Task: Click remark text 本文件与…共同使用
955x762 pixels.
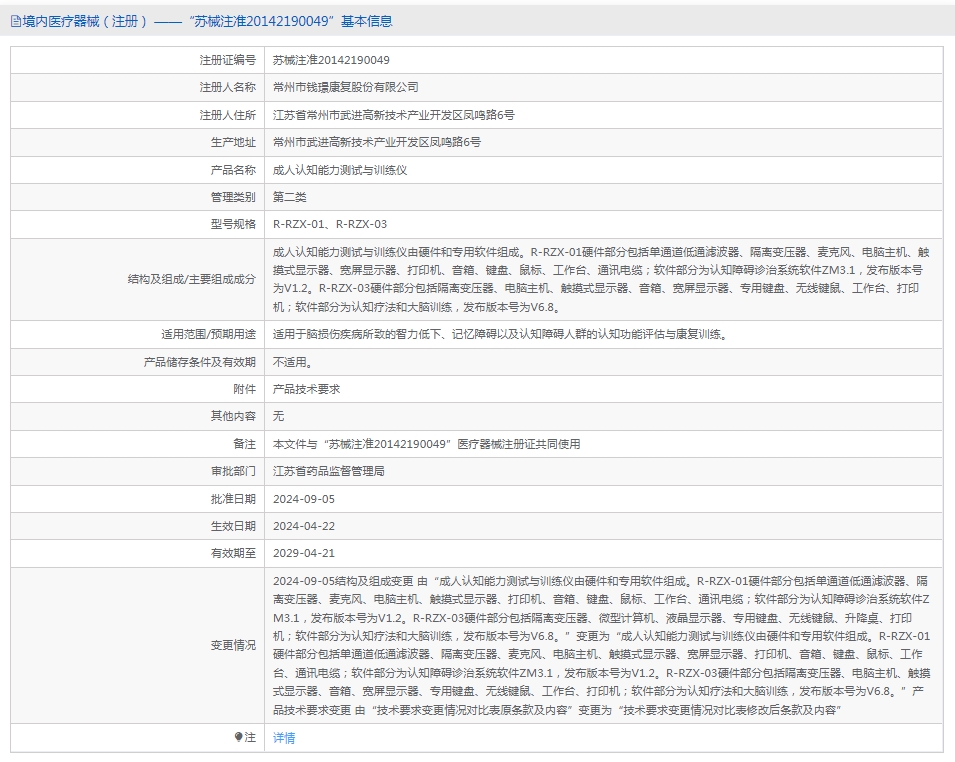Action: [426, 444]
